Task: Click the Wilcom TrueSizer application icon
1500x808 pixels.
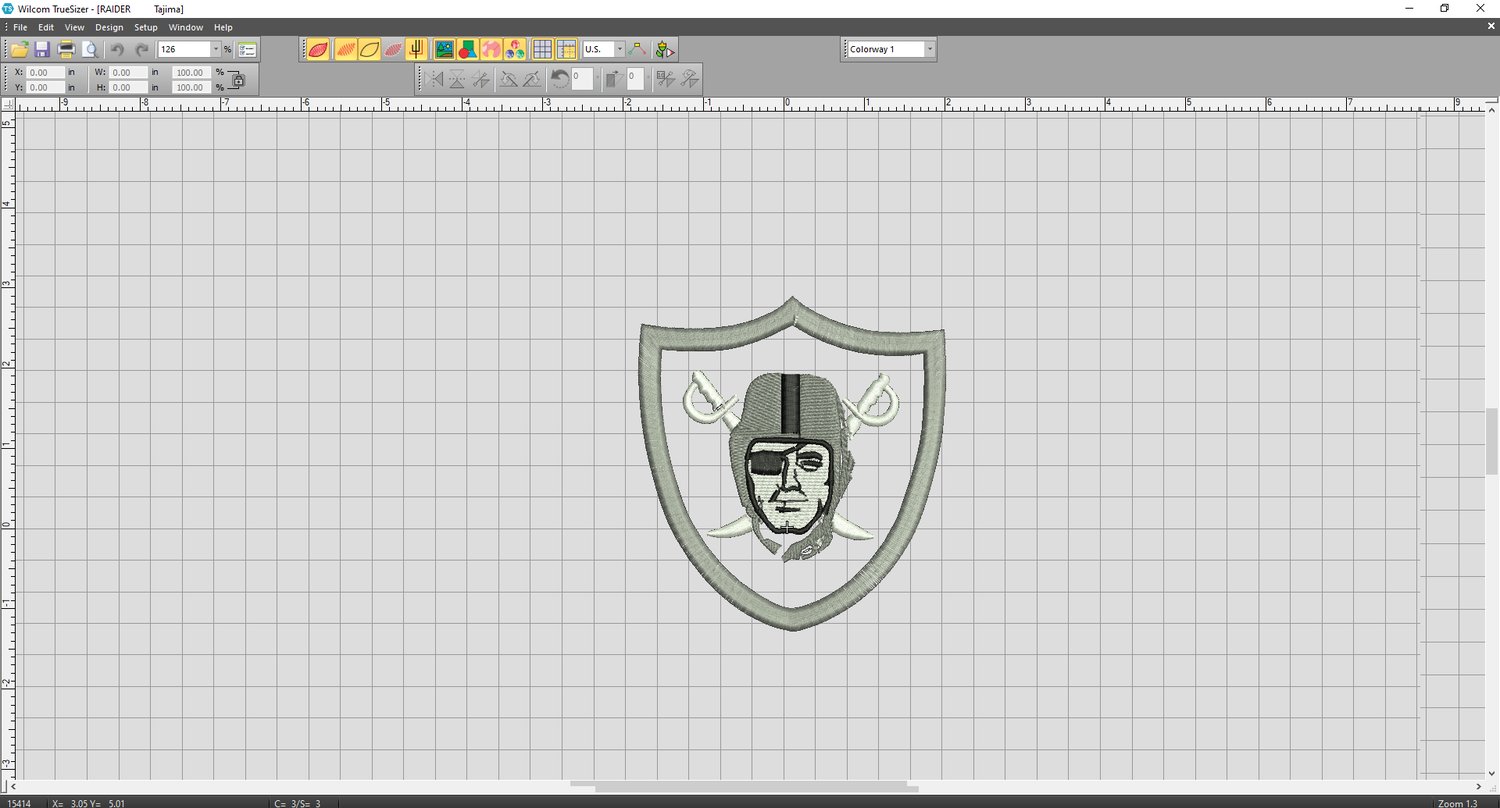Action: pyautogui.click(x=8, y=8)
